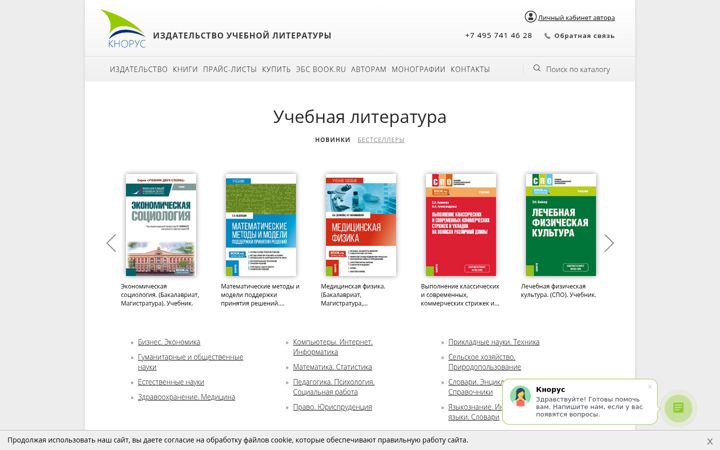Click the Математические методы title text

[x=260, y=295]
